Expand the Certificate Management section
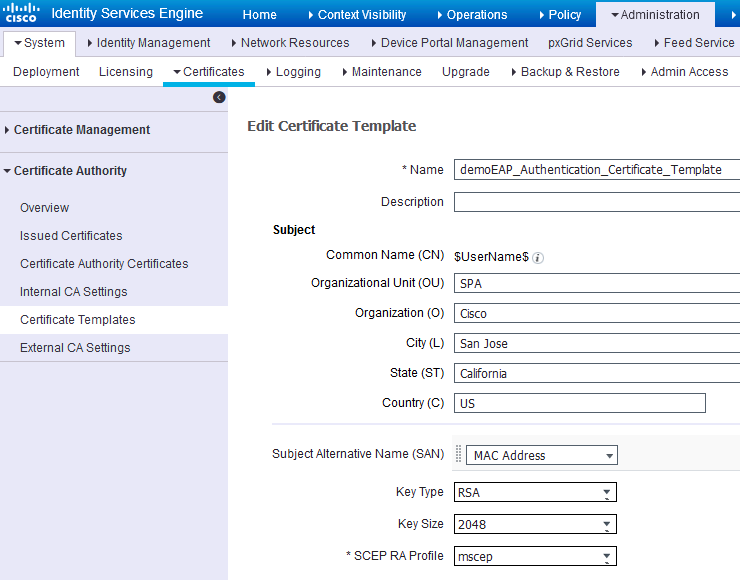The image size is (740, 580). [x=77, y=130]
